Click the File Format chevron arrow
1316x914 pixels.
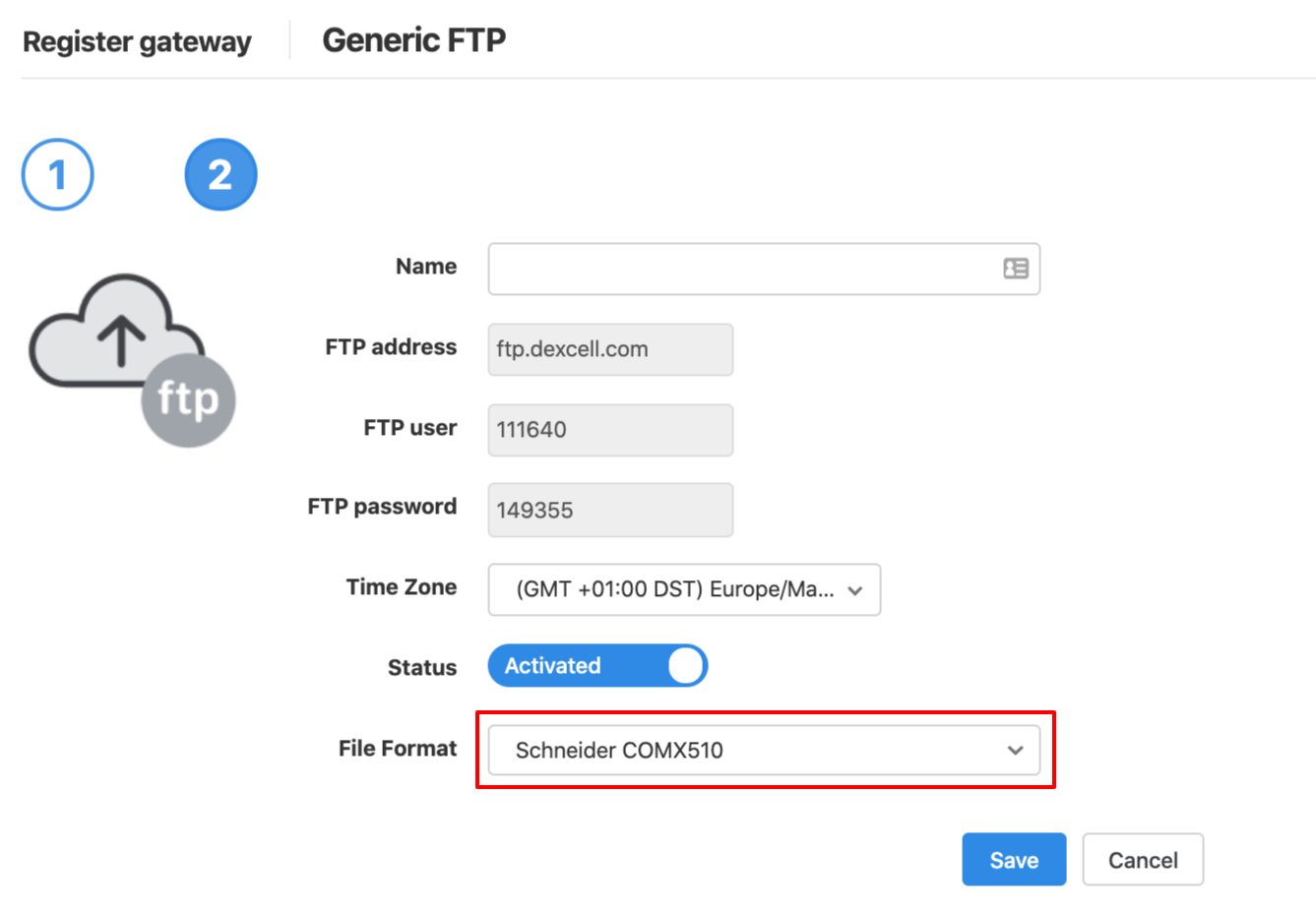click(x=1015, y=751)
